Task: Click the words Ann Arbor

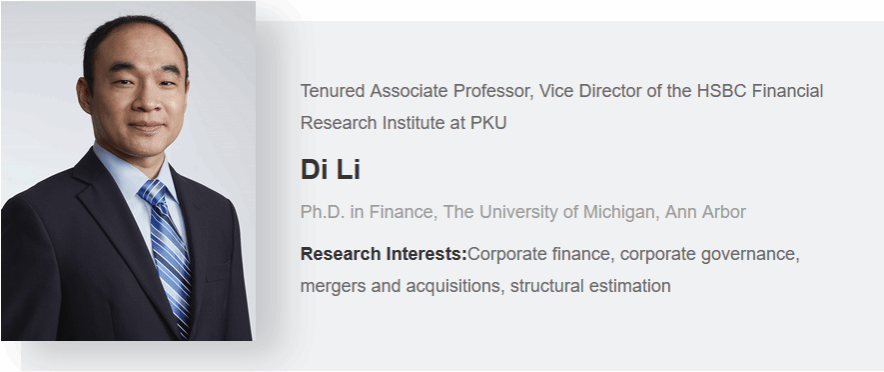Action: tap(705, 212)
